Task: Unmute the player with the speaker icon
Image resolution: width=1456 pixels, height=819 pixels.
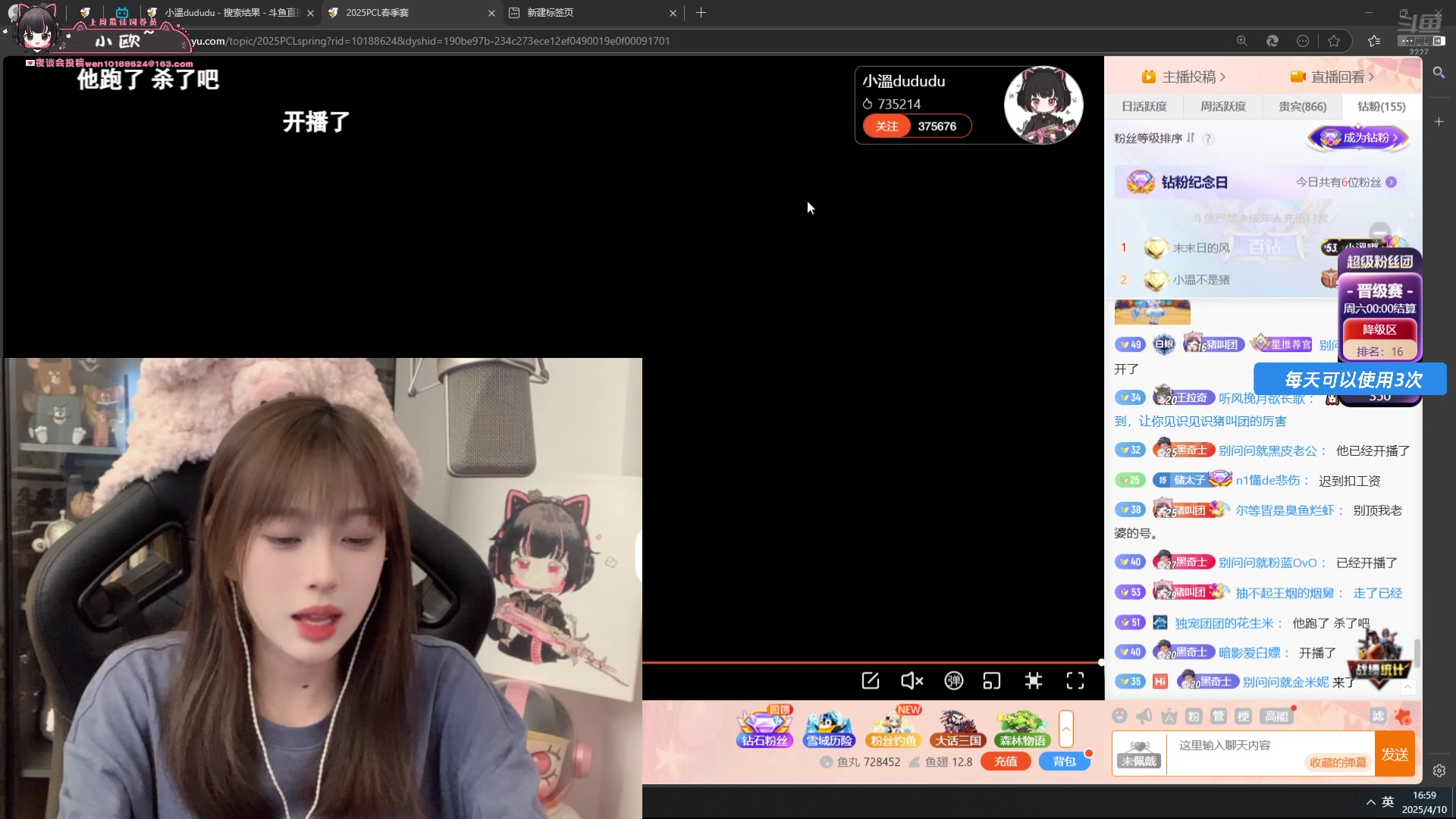Action: pyautogui.click(x=912, y=681)
